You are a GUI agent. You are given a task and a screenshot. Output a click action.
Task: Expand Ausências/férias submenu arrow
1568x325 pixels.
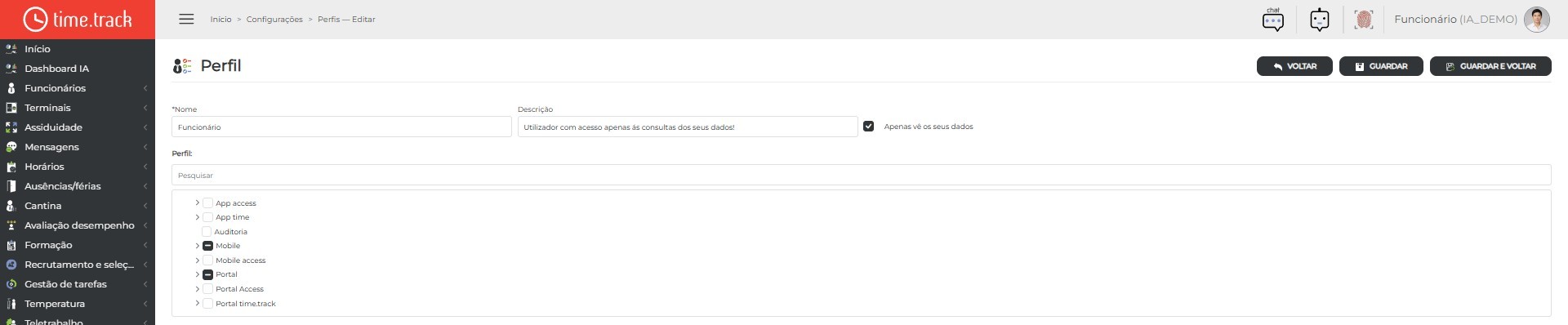pyautogui.click(x=145, y=186)
